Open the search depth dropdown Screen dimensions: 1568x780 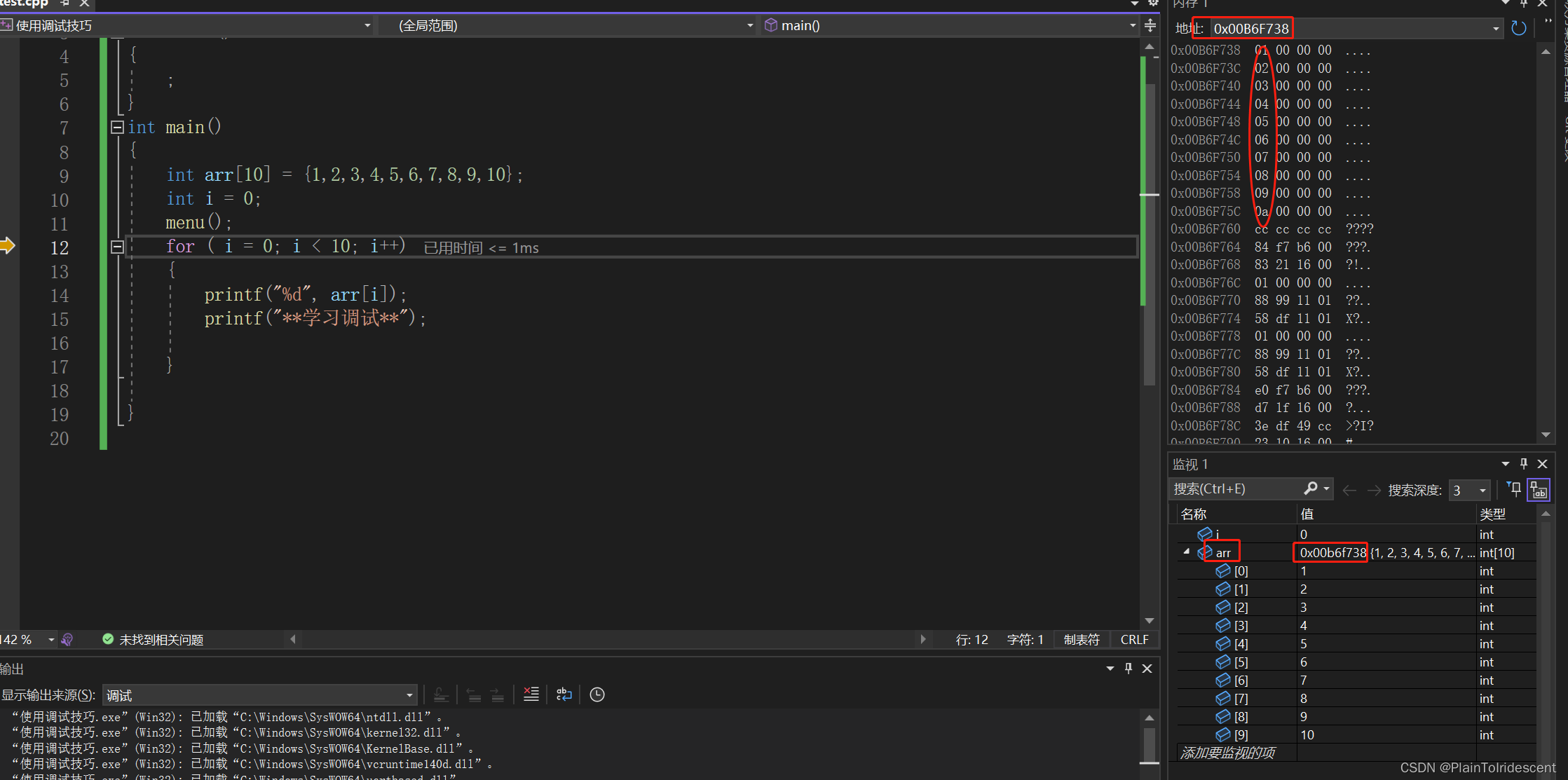[1482, 491]
